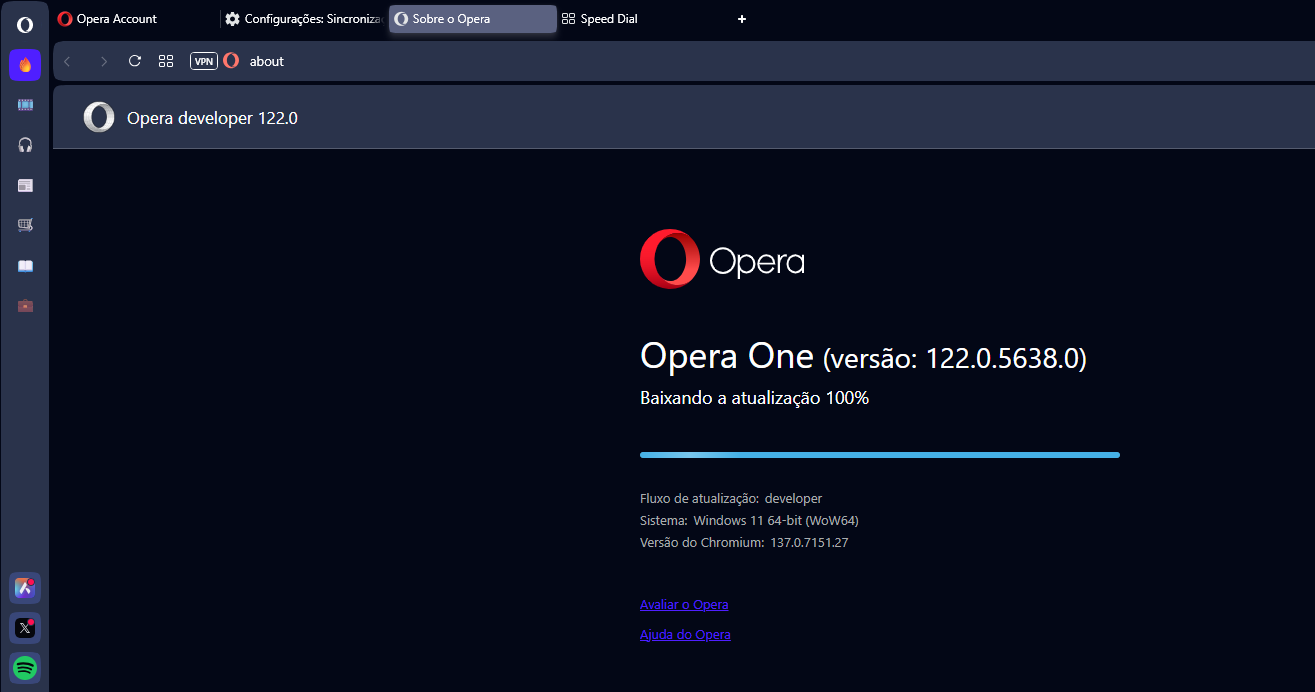This screenshot has width=1315, height=692.
Task: Switch to the Speed Dial tab
Action: (640, 19)
